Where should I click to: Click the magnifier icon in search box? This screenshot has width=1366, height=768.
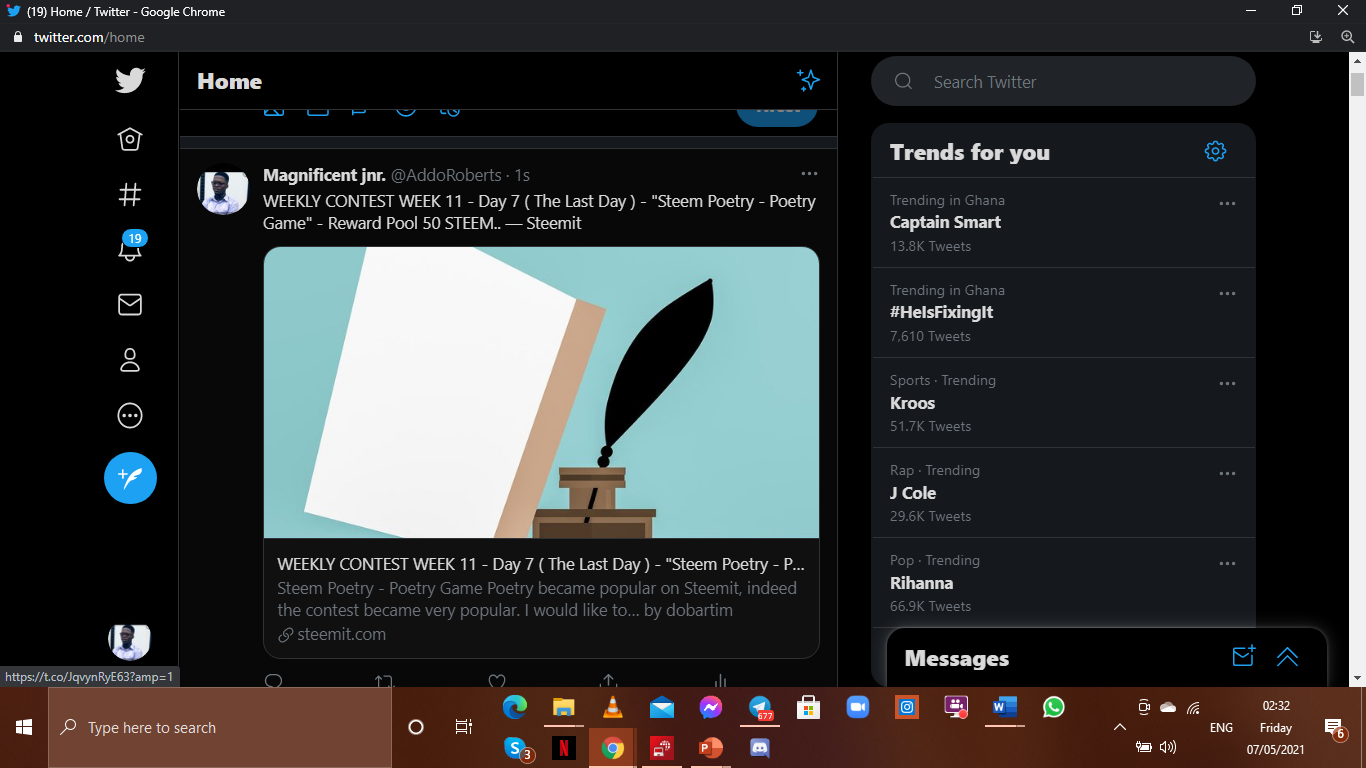(903, 81)
